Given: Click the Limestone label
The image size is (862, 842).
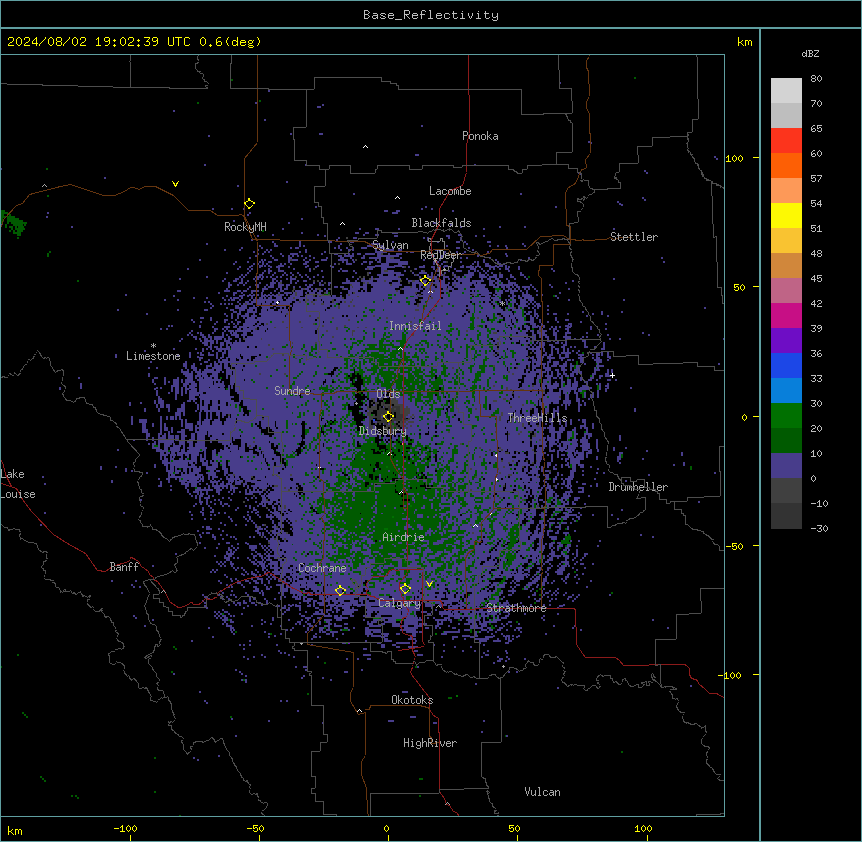Looking at the screenshot, I should pyautogui.click(x=153, y=356).
